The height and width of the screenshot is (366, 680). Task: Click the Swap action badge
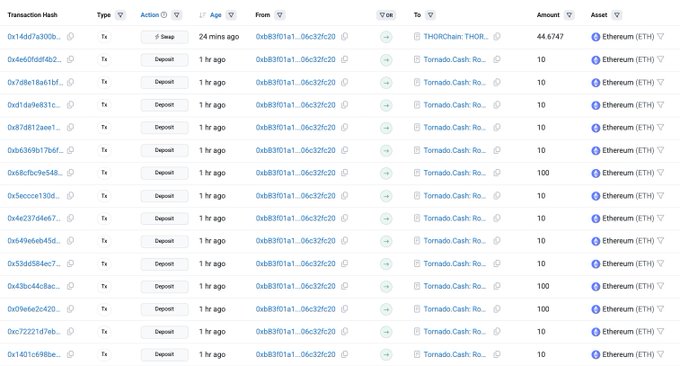(x=164, y=37)
